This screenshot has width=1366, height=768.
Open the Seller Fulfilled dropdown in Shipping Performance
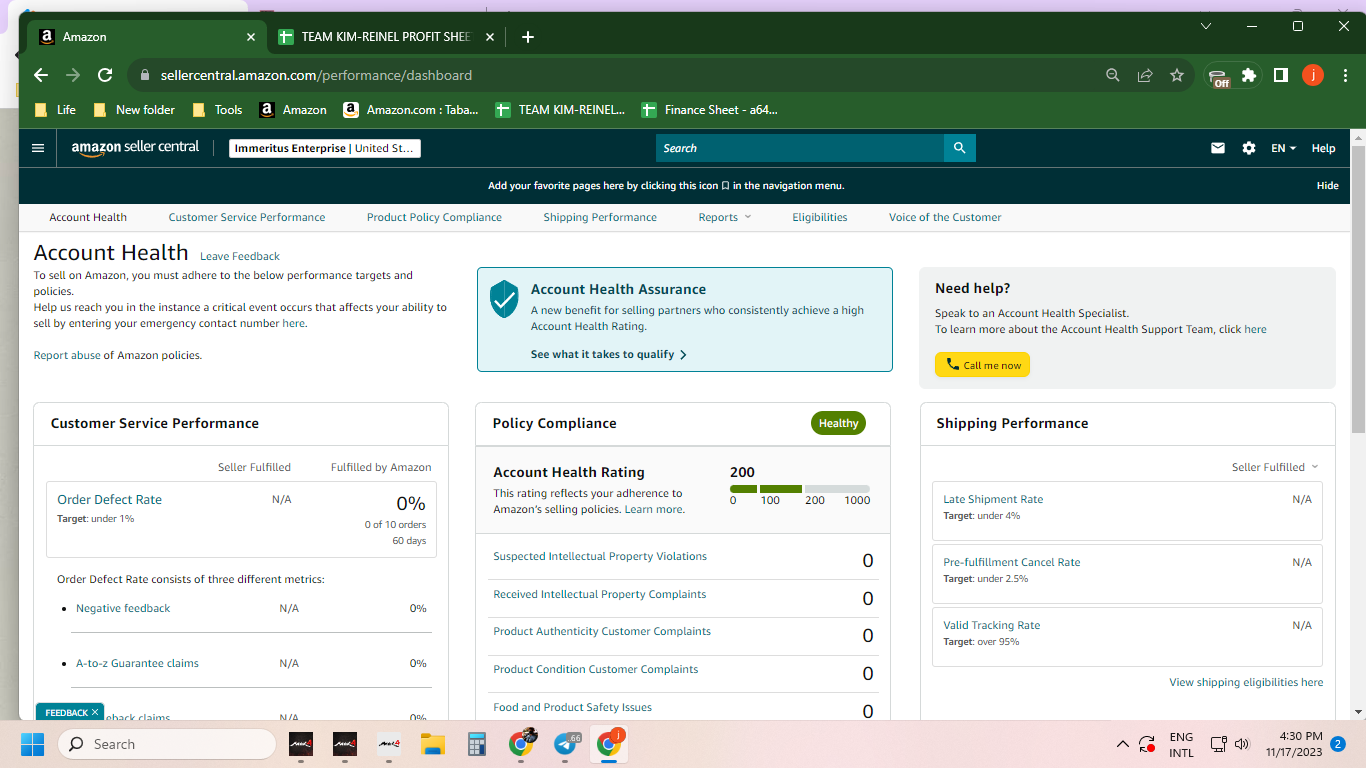1275,467
